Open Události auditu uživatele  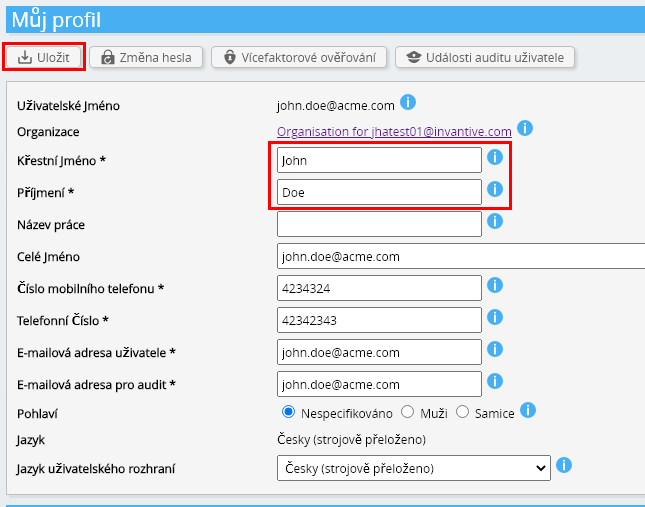485,57
